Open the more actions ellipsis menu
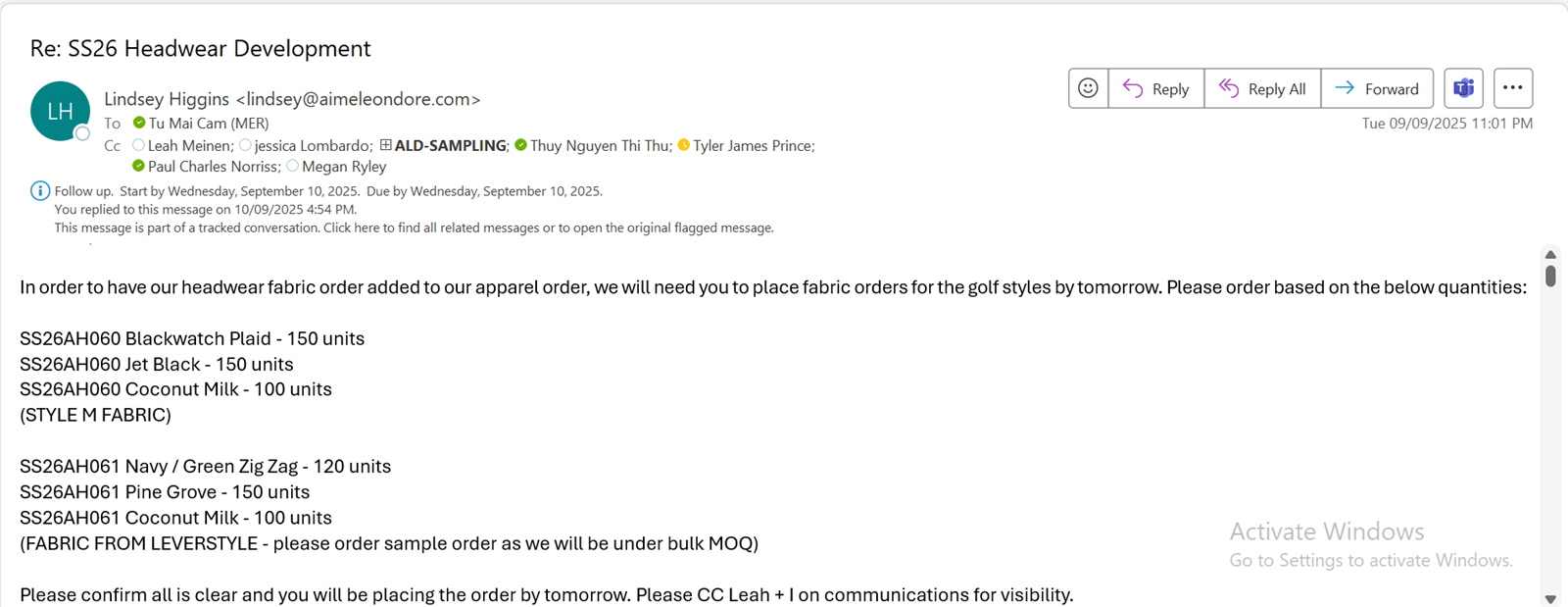This screenshot has width=1568, height=607. pos(1513,88)
